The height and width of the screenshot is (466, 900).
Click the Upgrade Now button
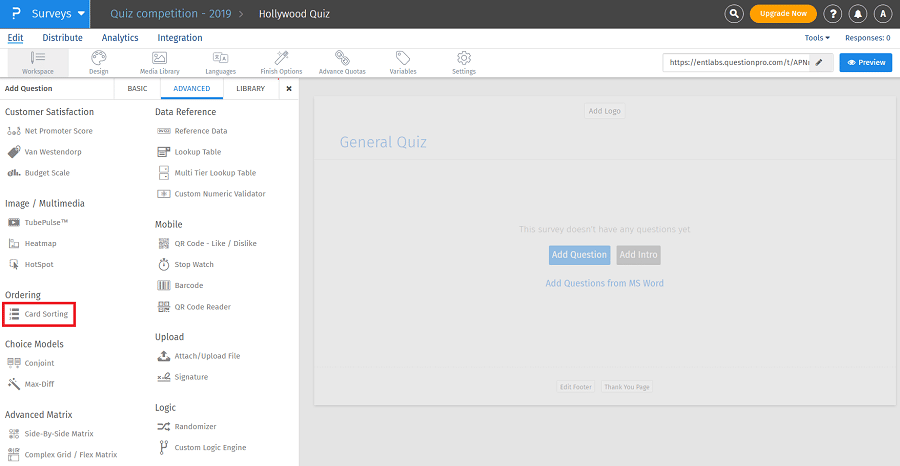coord(783,14)
